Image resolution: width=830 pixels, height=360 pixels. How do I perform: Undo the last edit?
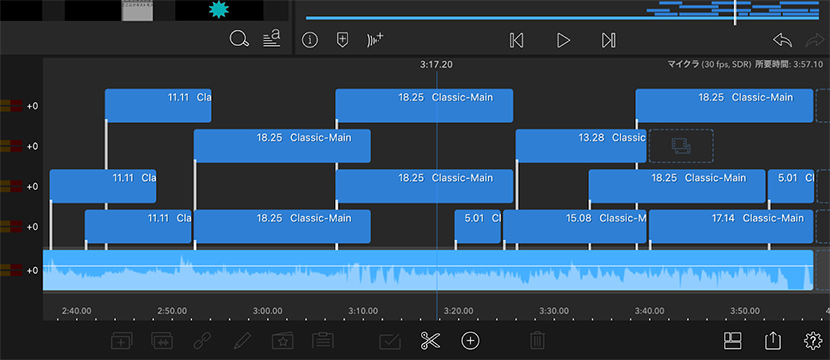(782, 40)
